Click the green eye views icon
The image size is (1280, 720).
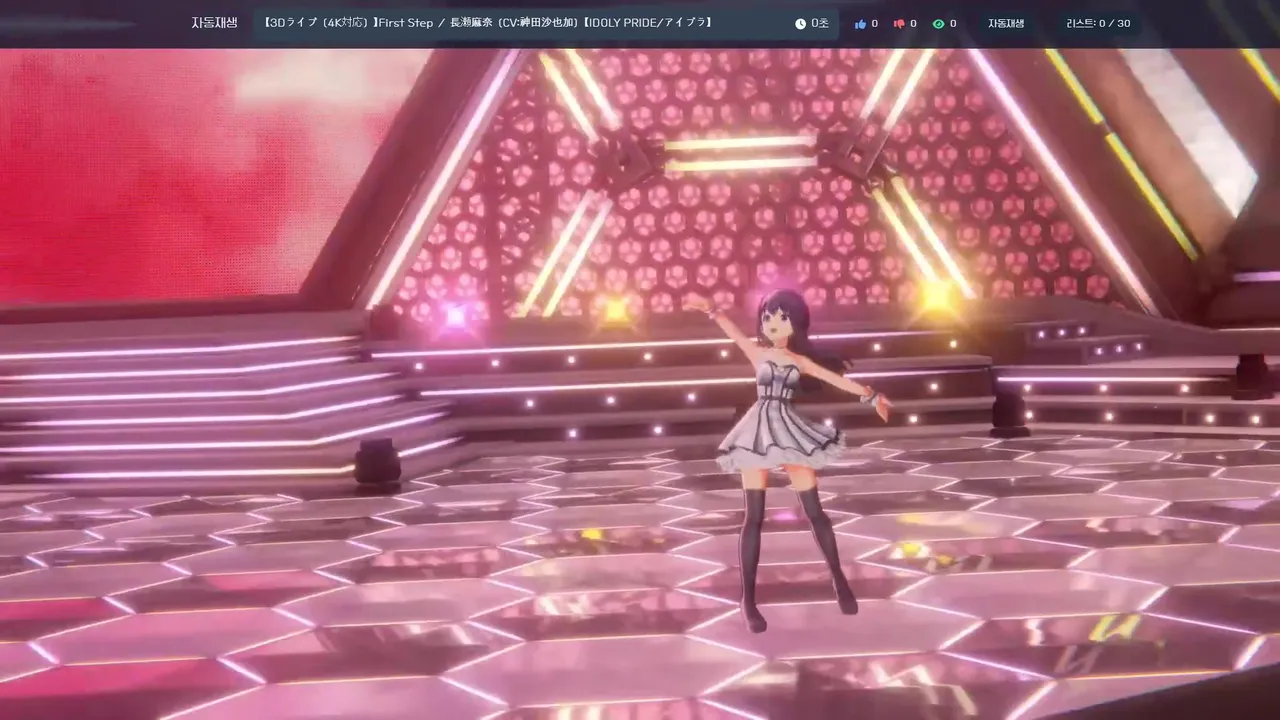click(938, 23)
